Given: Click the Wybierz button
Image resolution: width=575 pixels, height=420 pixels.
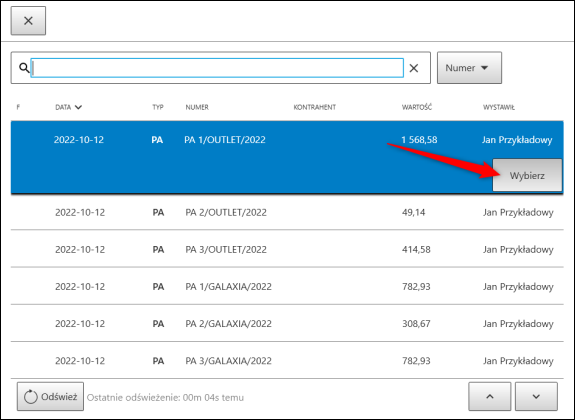Looking at the screenshot, I should click(527, 175).
